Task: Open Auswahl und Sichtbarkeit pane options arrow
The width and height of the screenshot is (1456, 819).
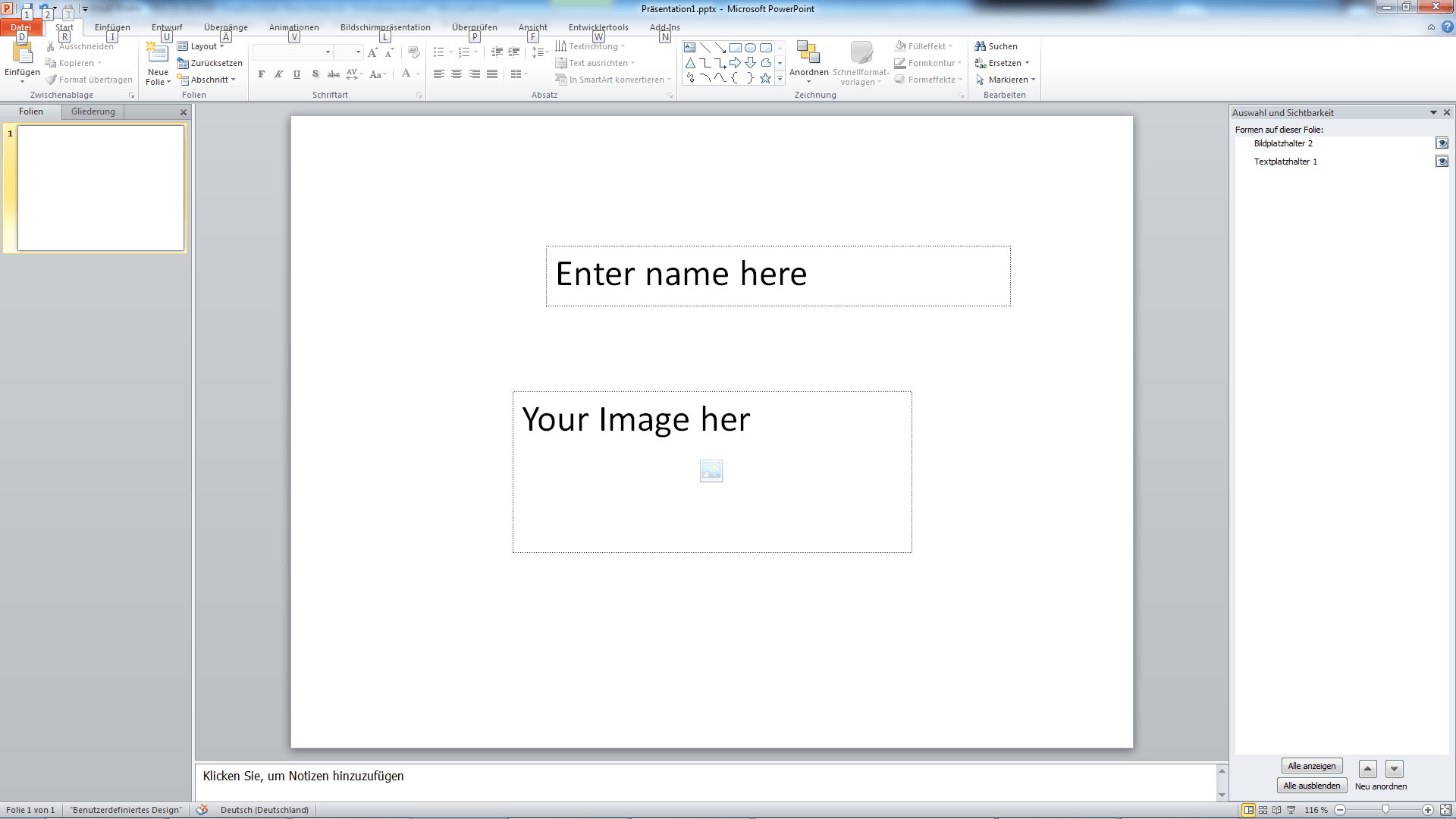Action: click(1433, 112)
